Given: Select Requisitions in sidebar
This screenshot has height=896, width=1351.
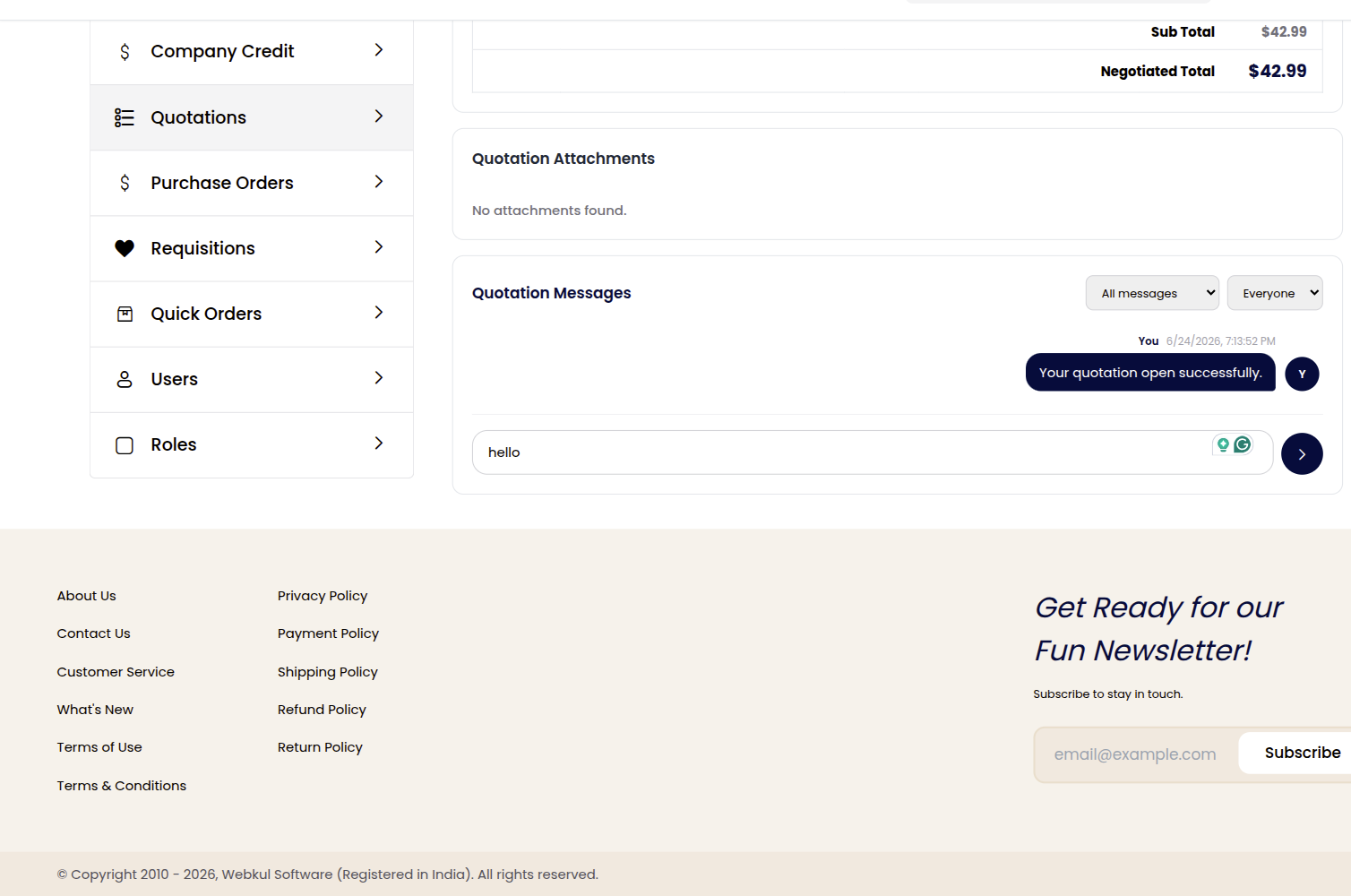Looking at the screenshot, I should (x=252, y=248).
